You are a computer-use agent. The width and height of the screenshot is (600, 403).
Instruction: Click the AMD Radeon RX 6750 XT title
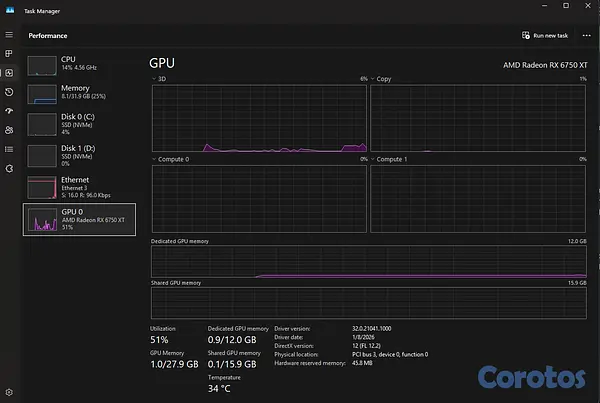coord(545,65)
